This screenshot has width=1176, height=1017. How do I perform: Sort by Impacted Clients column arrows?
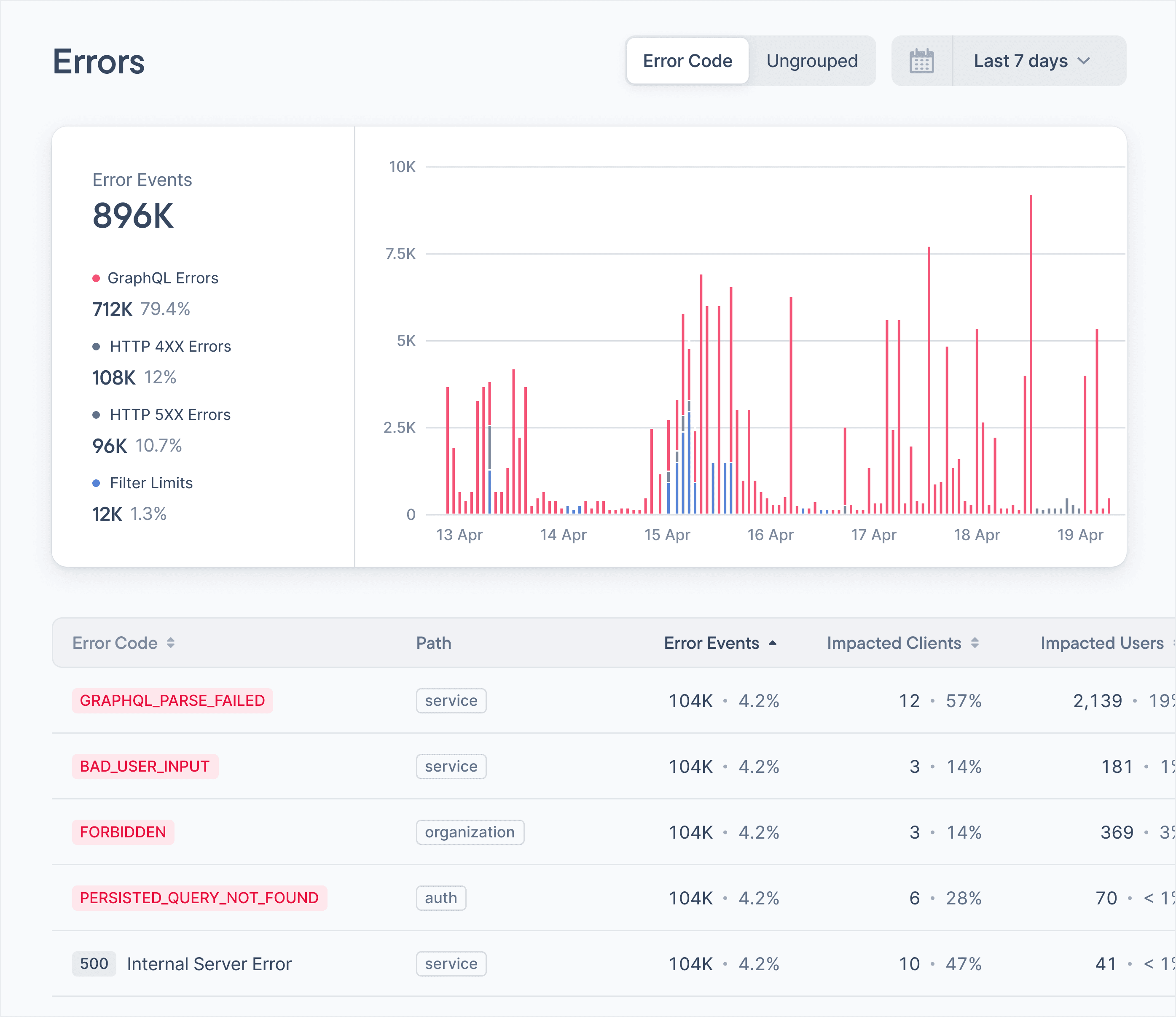point(975,643)
